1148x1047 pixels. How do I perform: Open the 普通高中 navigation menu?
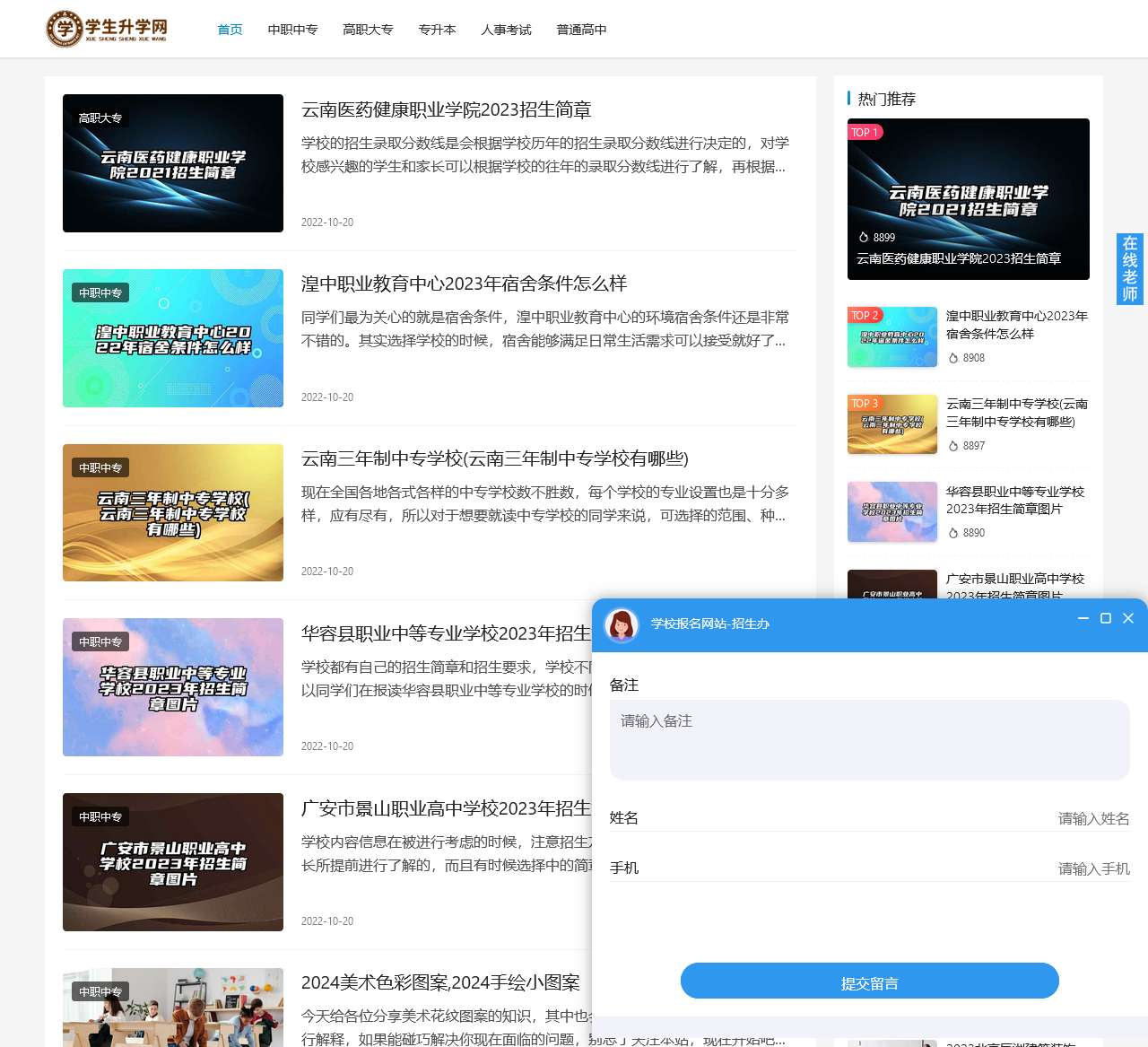(x=581, y=30)
